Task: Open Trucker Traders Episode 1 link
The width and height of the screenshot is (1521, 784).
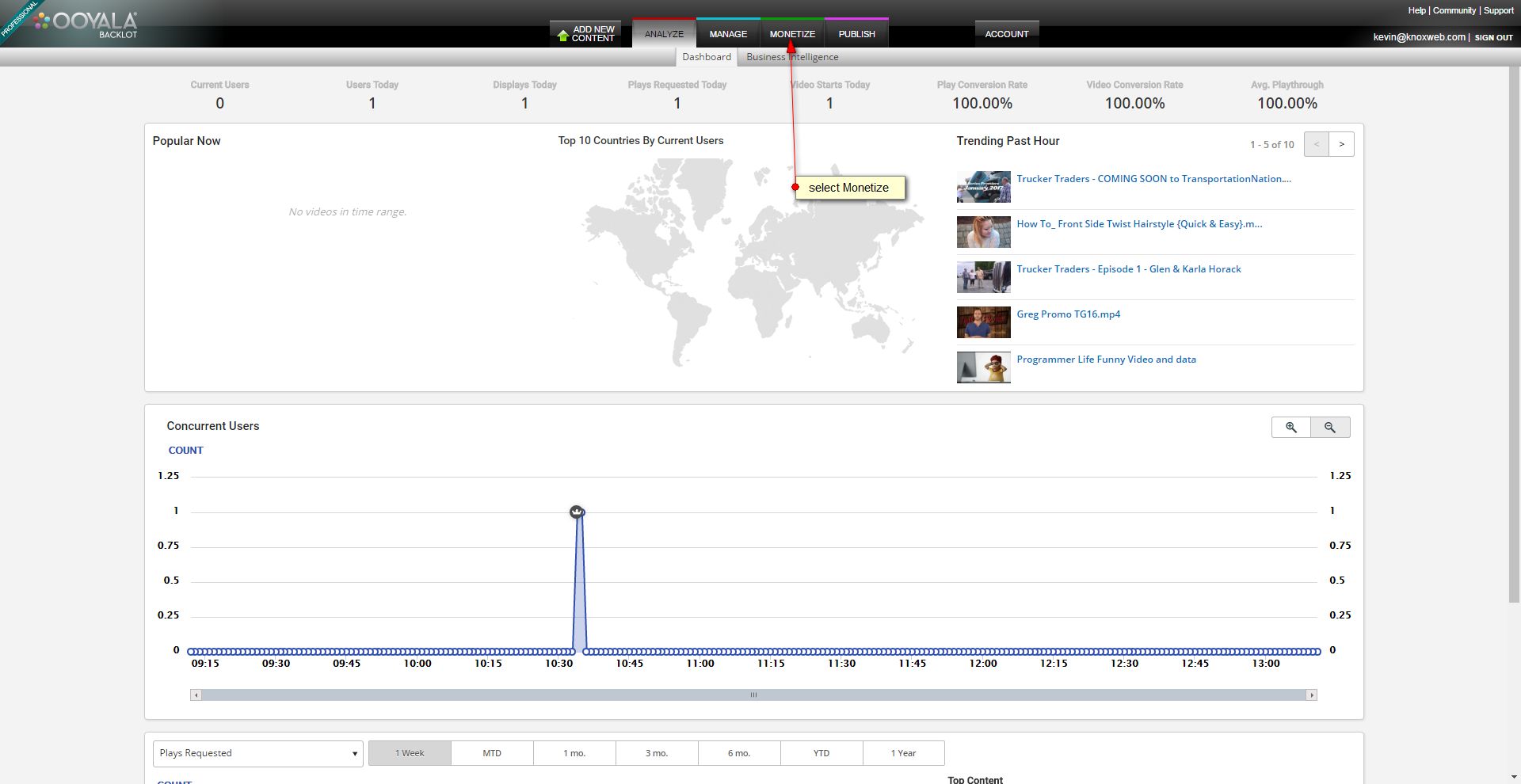Action: tap(1129, 269)
